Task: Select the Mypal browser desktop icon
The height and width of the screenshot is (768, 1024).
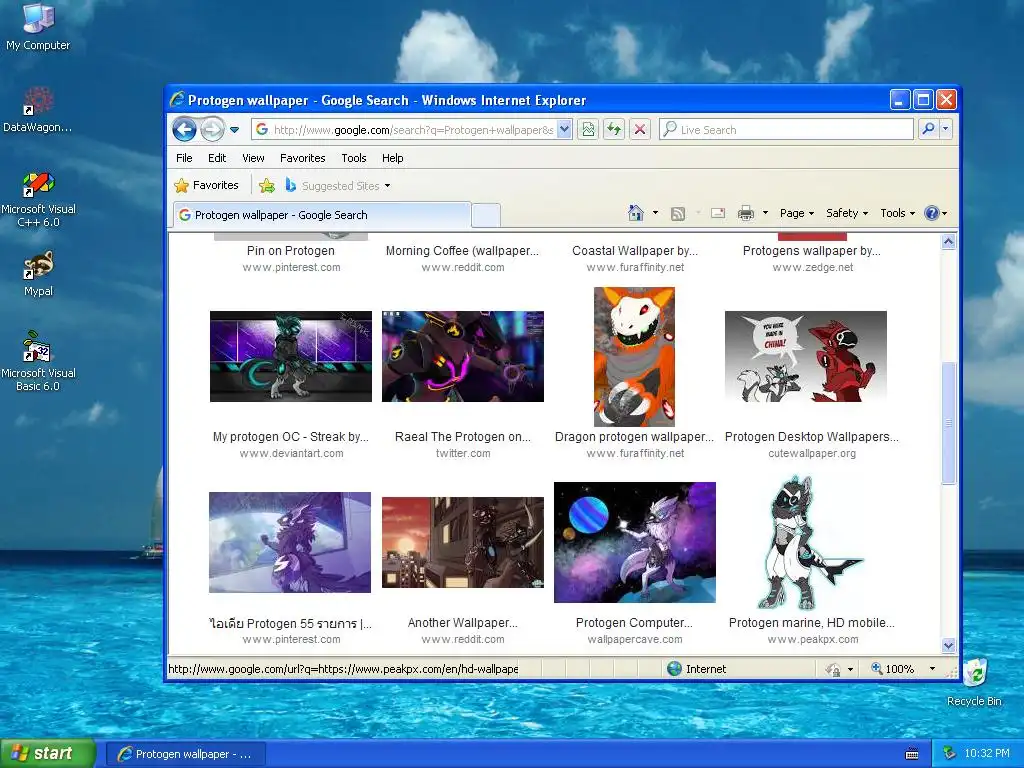Action: click(38, 274)
